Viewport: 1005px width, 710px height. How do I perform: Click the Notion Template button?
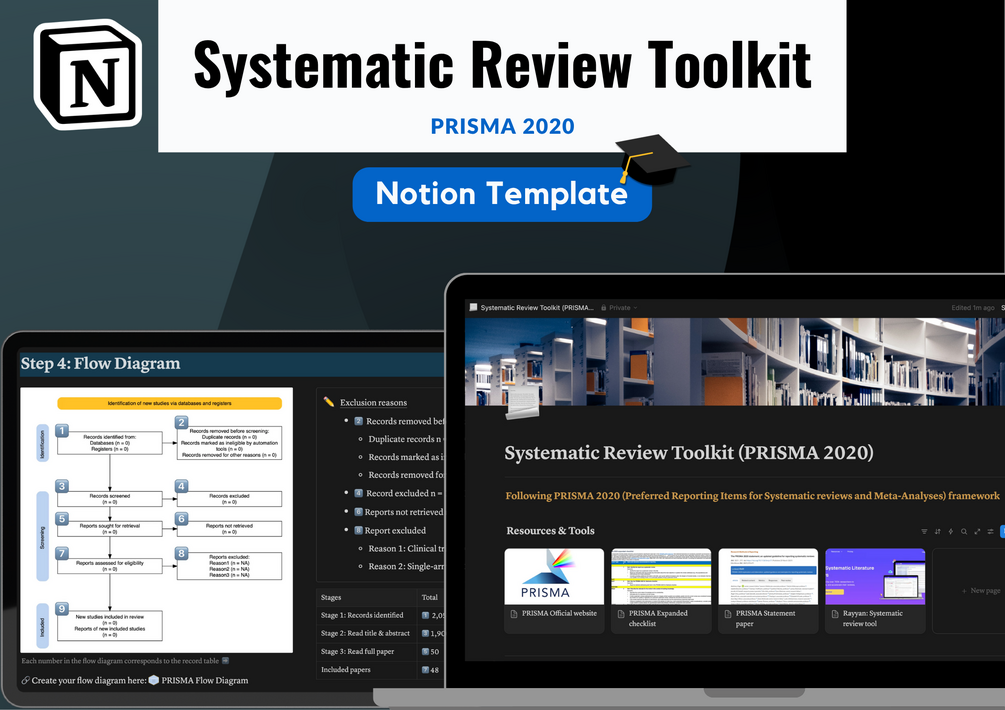[x=502, y=194]
